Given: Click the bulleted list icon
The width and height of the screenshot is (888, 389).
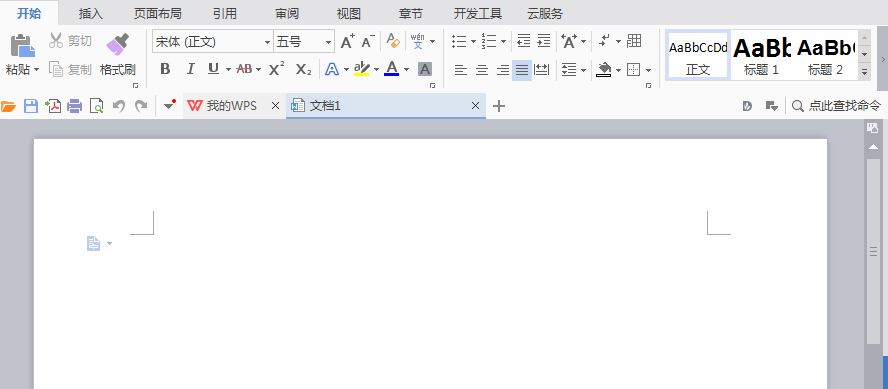Looking at the screenshot, I should tap(459, 41).
